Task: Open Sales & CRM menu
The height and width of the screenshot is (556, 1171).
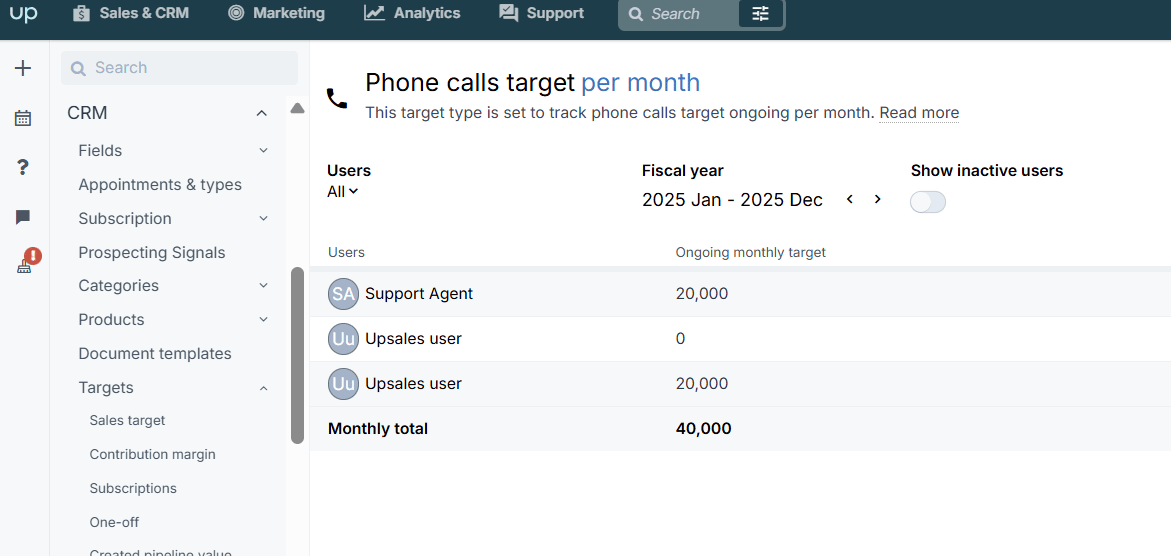Action: pyautogui.click(x=131, y=13)
